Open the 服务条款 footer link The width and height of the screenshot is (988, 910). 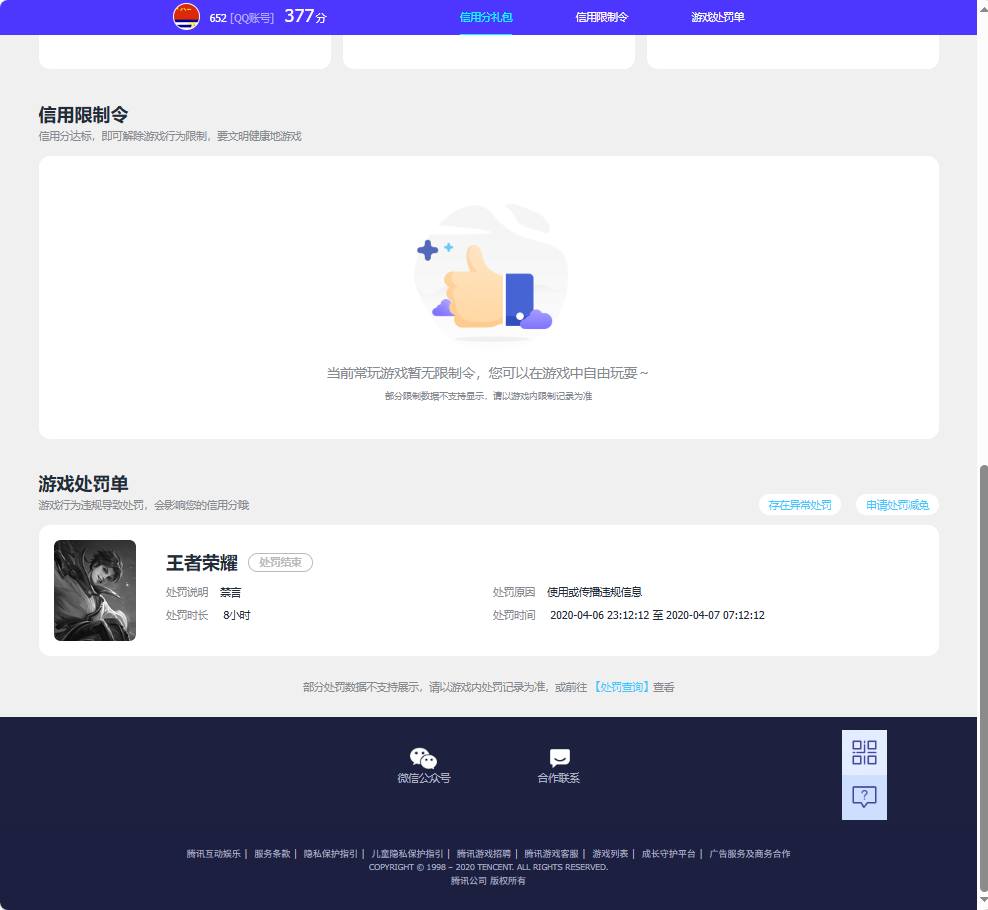(x=272, y=854)
